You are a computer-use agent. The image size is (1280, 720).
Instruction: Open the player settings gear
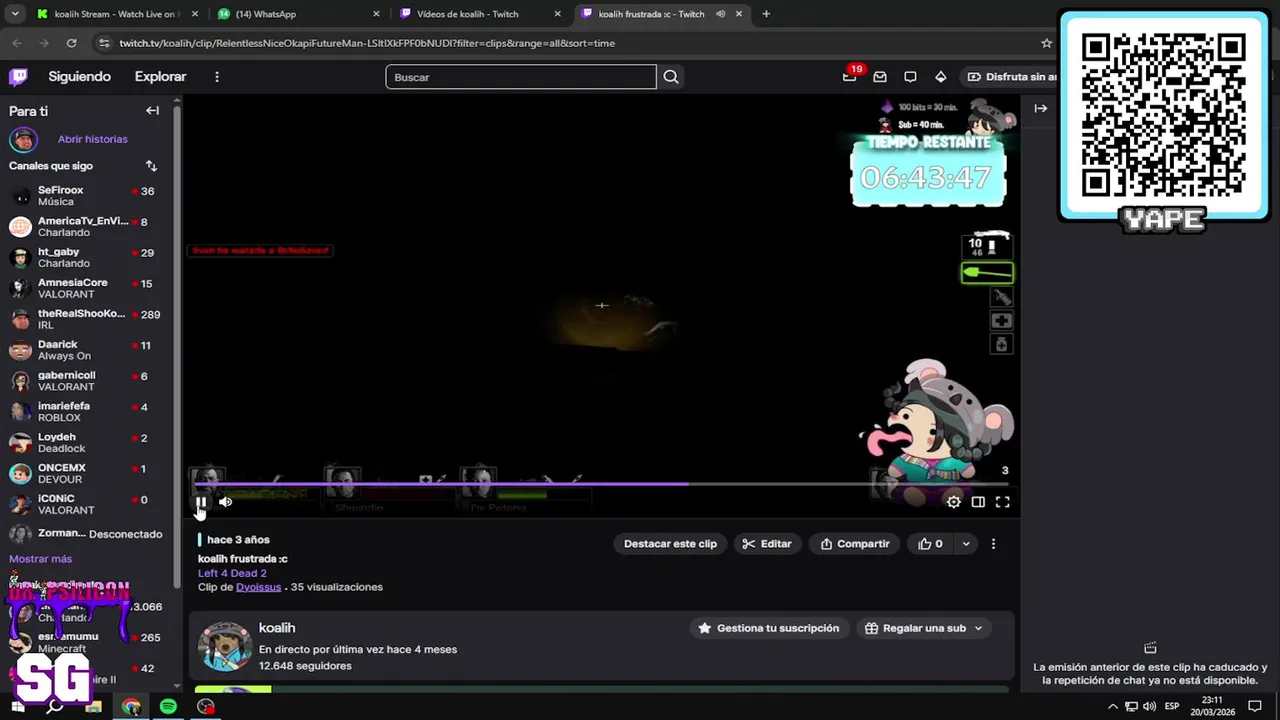click(x=954, y=502)
